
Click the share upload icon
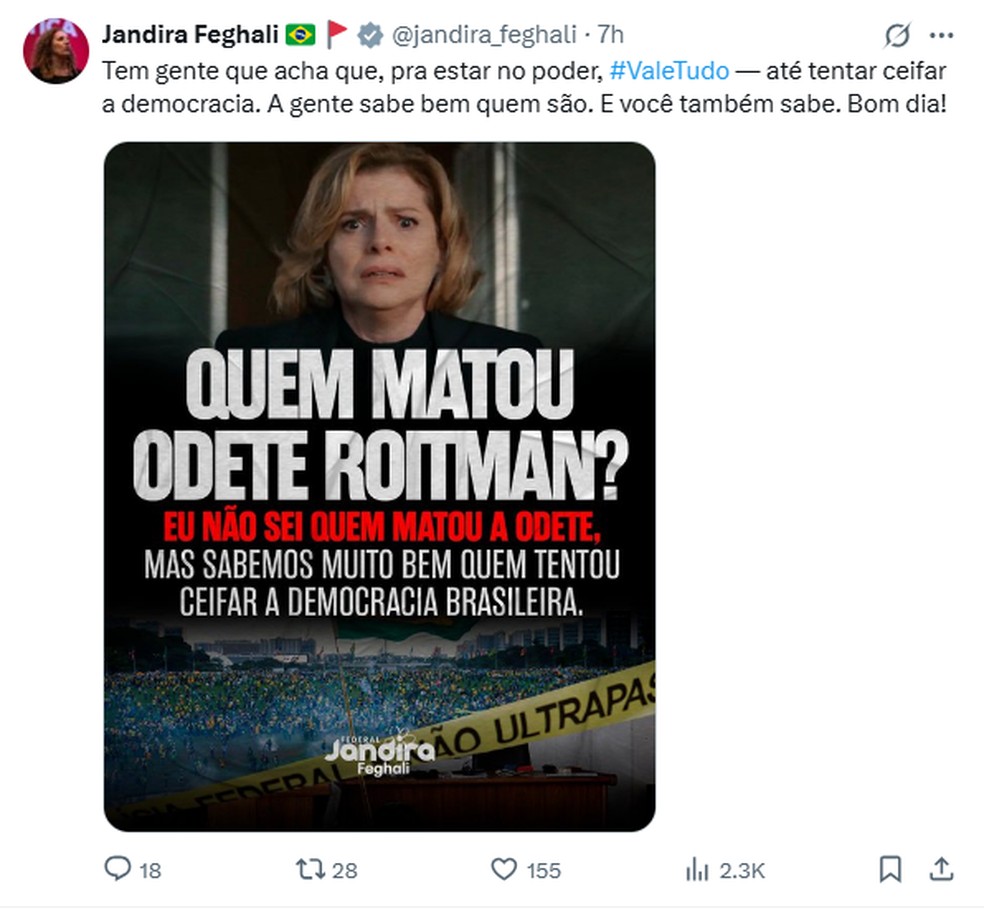pos(939,869)
